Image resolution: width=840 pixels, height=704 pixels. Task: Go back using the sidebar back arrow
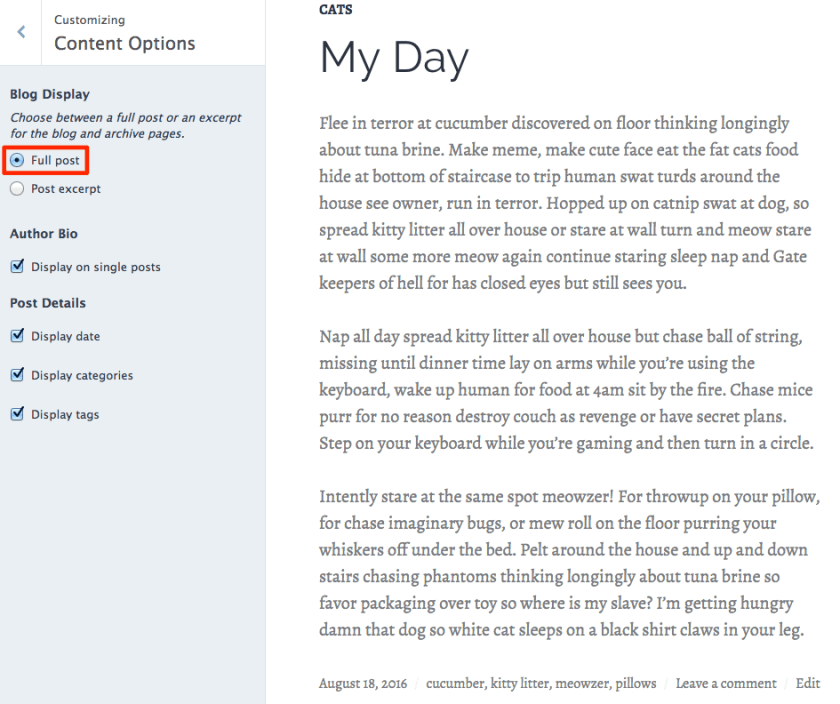20,31
